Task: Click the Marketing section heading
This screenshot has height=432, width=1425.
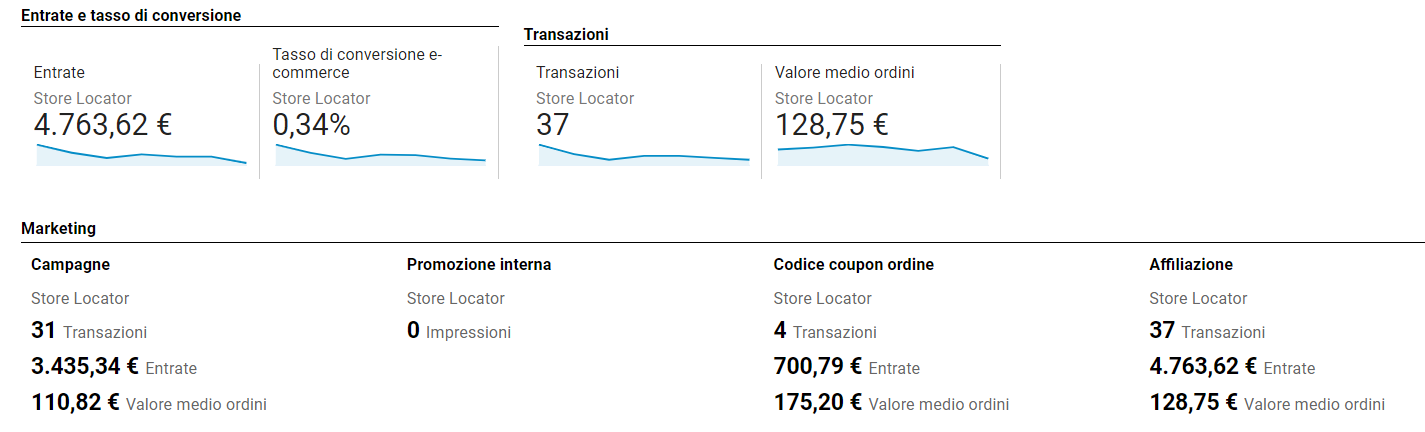Action: 59,228
